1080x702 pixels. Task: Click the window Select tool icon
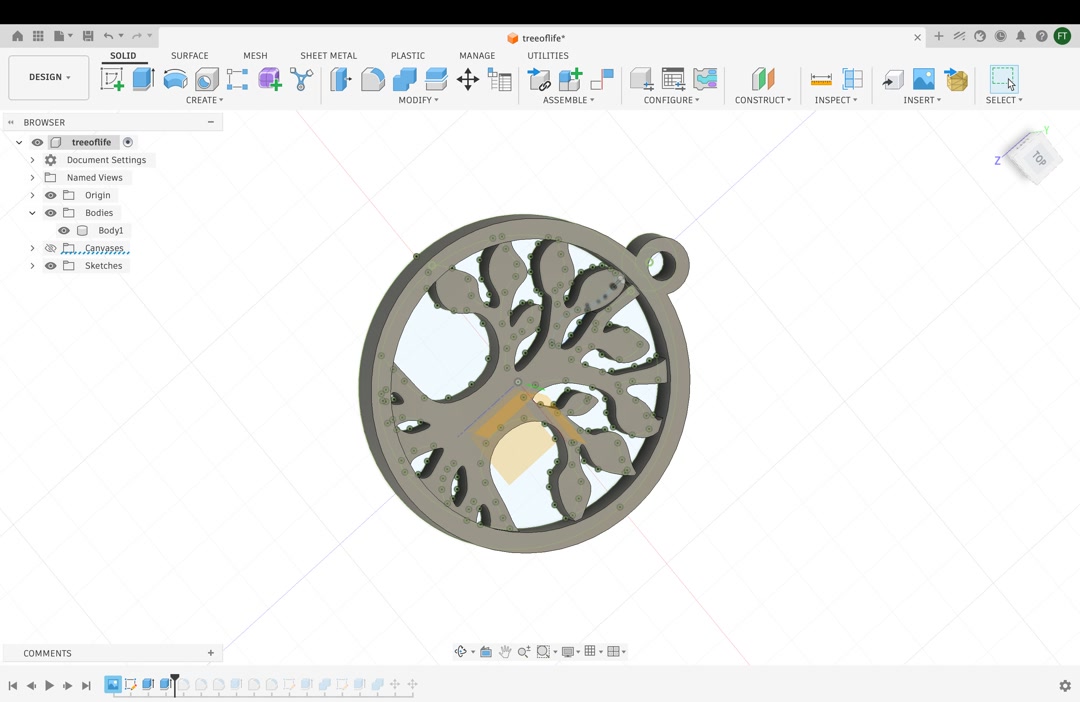1004,79
